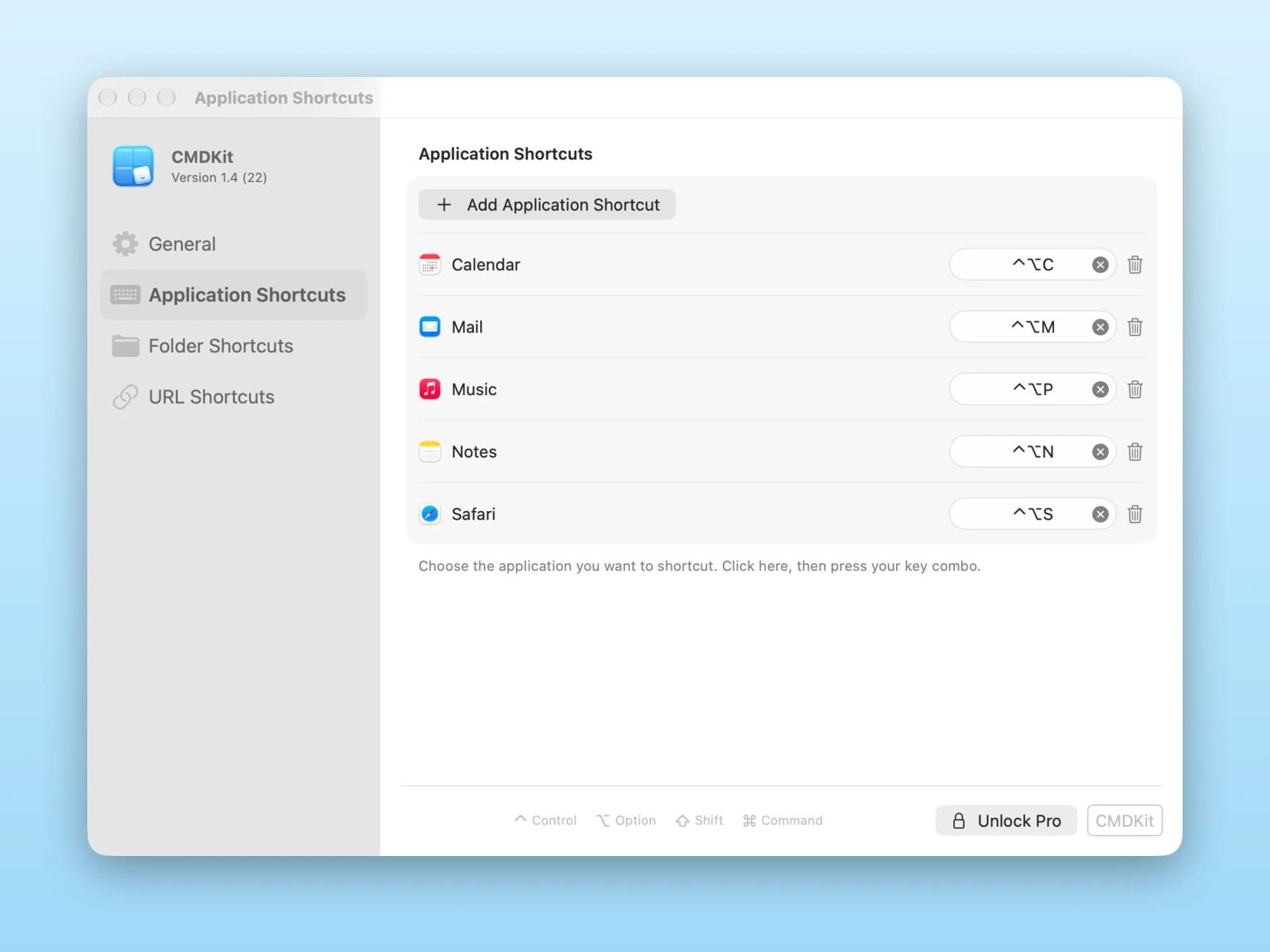Screen dimensions: 1270x952
Task: Clear the Notes key combo
Action: click(1100, 451)
